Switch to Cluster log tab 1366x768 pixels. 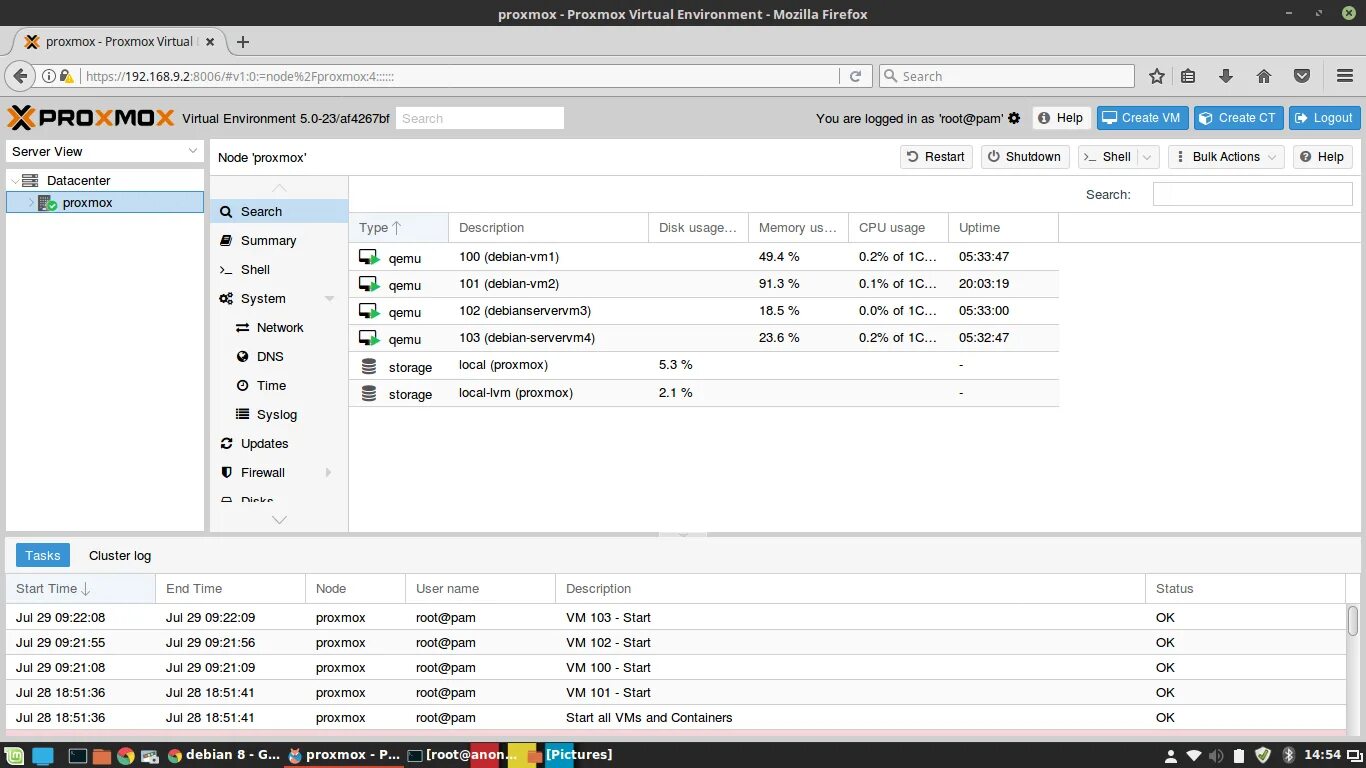(x=120, y=556)
